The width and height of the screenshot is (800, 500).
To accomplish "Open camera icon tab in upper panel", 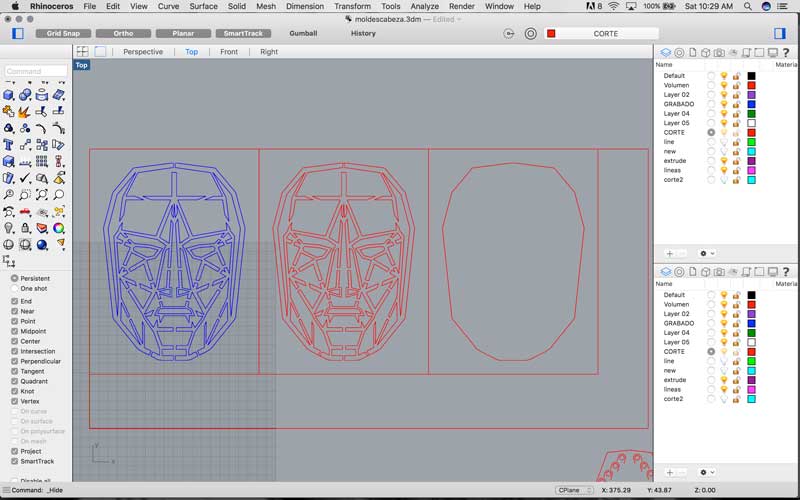I will [719, 53].
